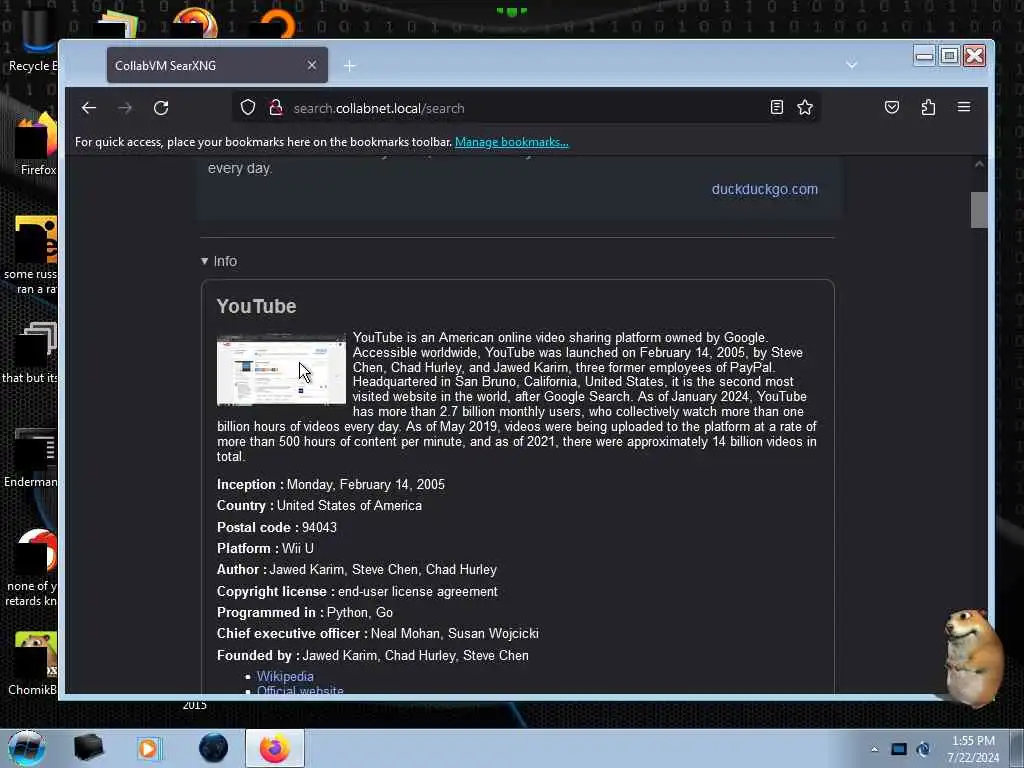
Task: Select the CollabVM SearXNG tab
Action: click(x=217, y=65)
